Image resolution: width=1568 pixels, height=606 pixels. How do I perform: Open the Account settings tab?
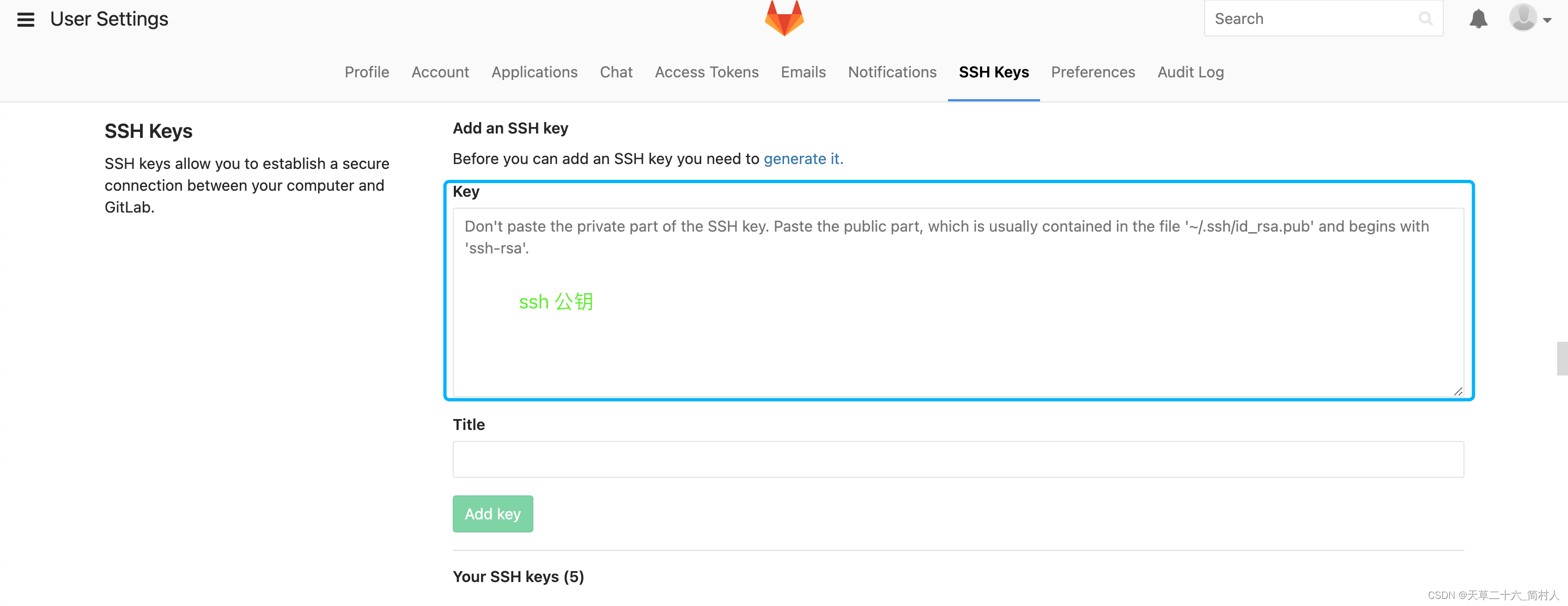440,72
